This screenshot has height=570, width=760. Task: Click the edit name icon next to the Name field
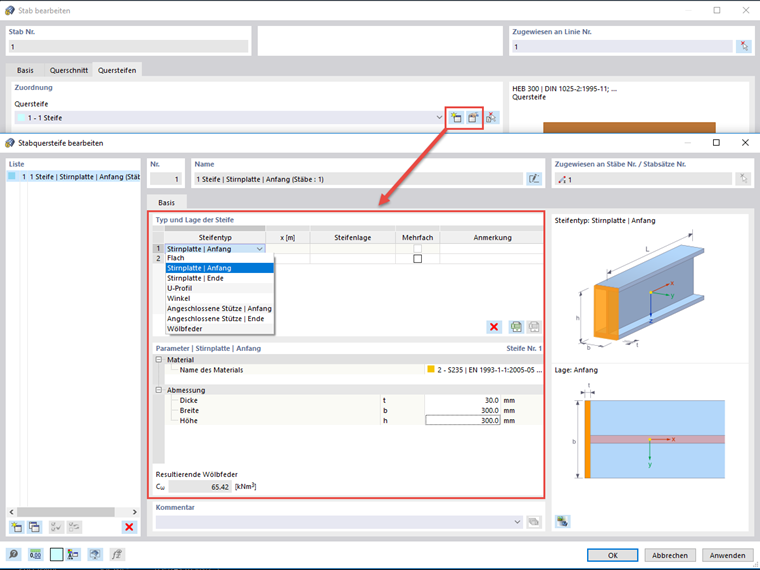[534, 179]
